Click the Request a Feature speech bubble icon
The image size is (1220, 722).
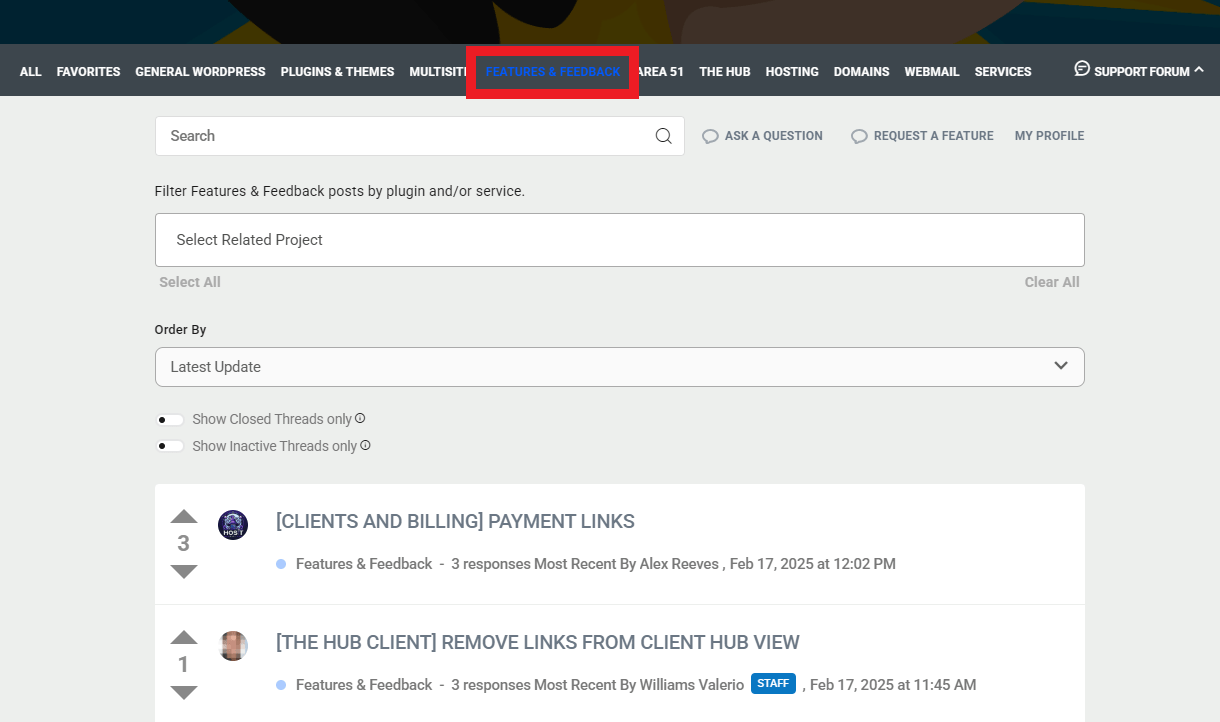859,136
